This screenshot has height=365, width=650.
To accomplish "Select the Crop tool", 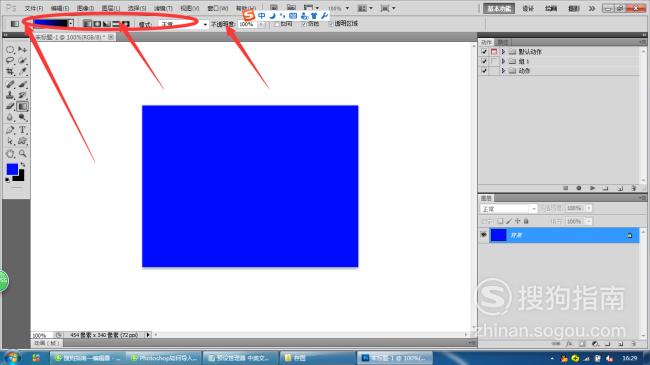I will point(10,71).
